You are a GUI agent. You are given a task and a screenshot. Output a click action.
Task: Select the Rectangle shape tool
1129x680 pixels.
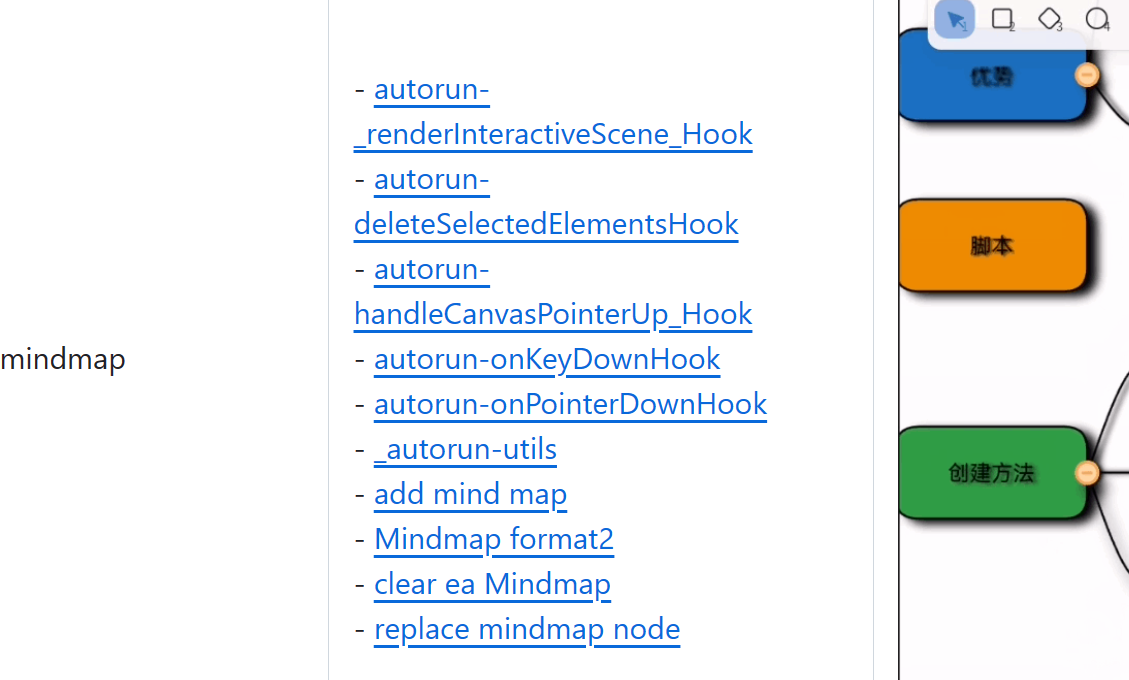[x=1002, y=19]
